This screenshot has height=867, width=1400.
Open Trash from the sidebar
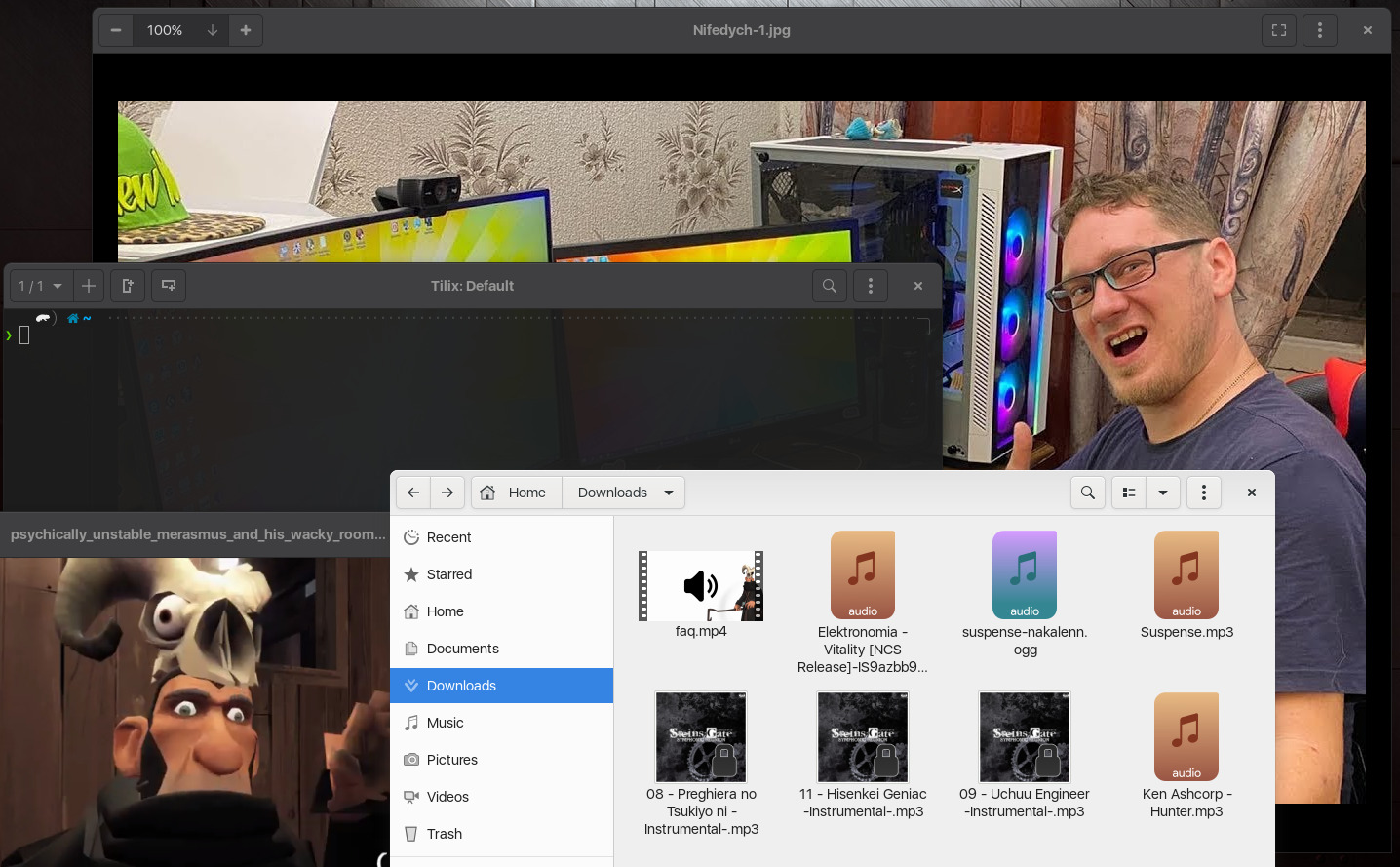click(445, 834)
